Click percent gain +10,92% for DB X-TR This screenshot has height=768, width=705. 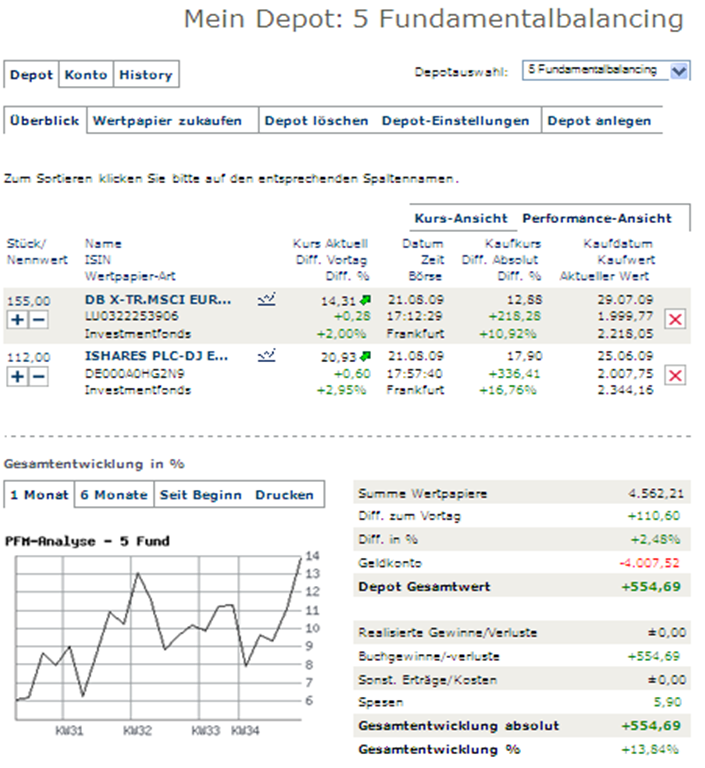tap(508, 334)
